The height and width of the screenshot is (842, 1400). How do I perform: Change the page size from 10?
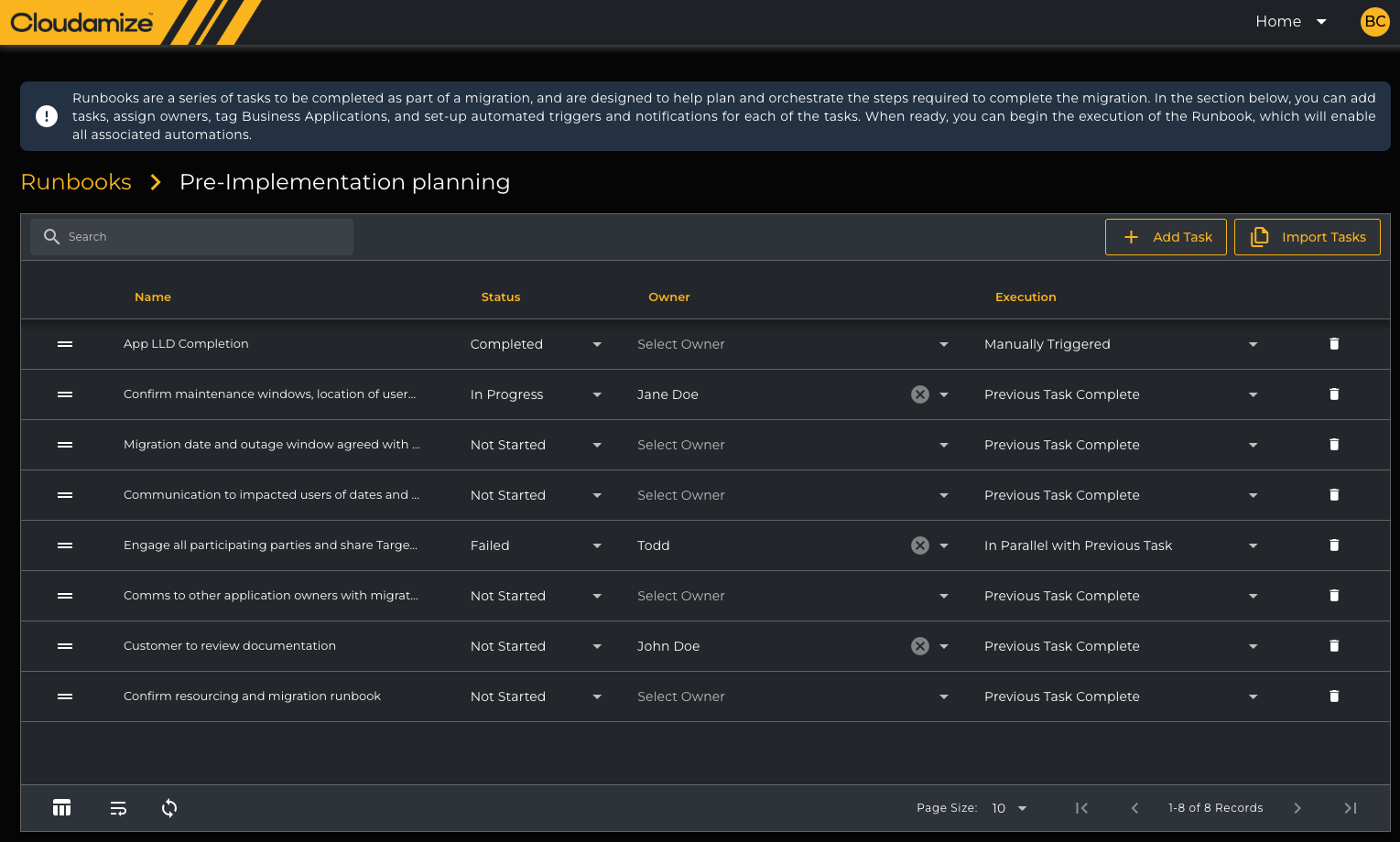point(1009,808)
